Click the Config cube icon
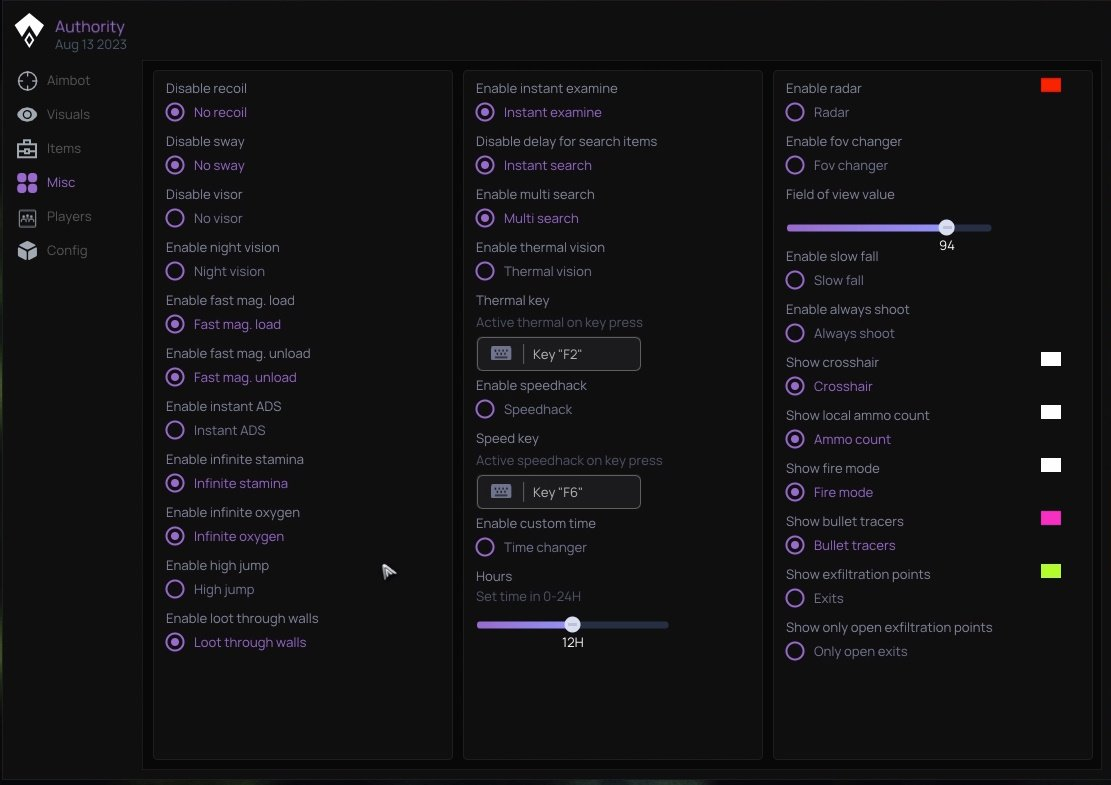1111x785 pixels. pyautogui.click(x=27, y=251)
